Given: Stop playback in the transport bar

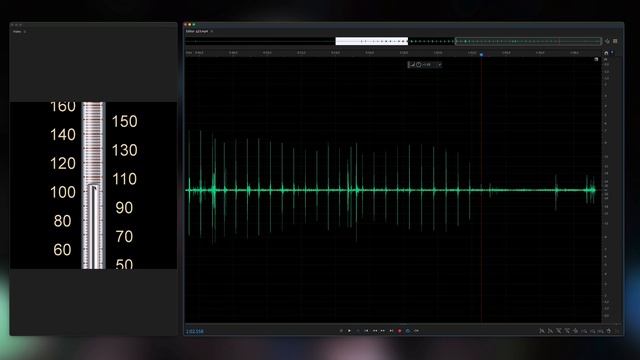Looking at the screenshot, I should [x=341, y=331].
